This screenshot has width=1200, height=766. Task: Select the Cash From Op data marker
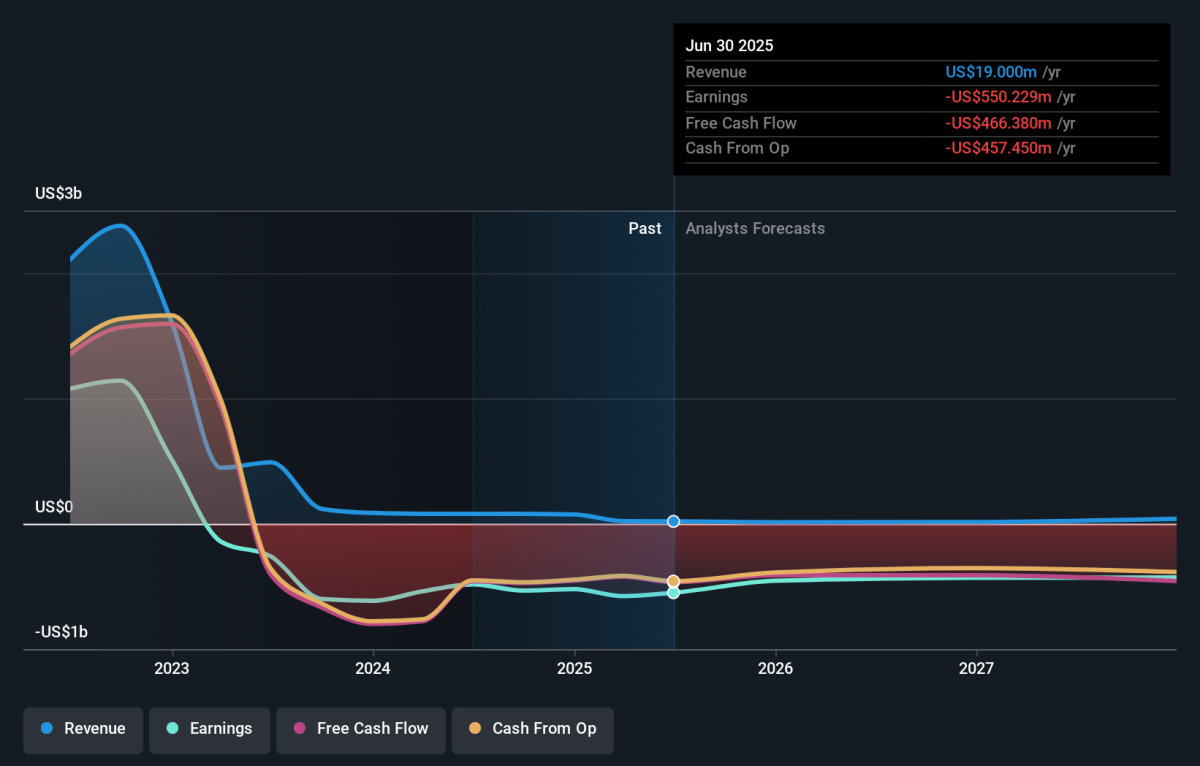tap(674, 581)
